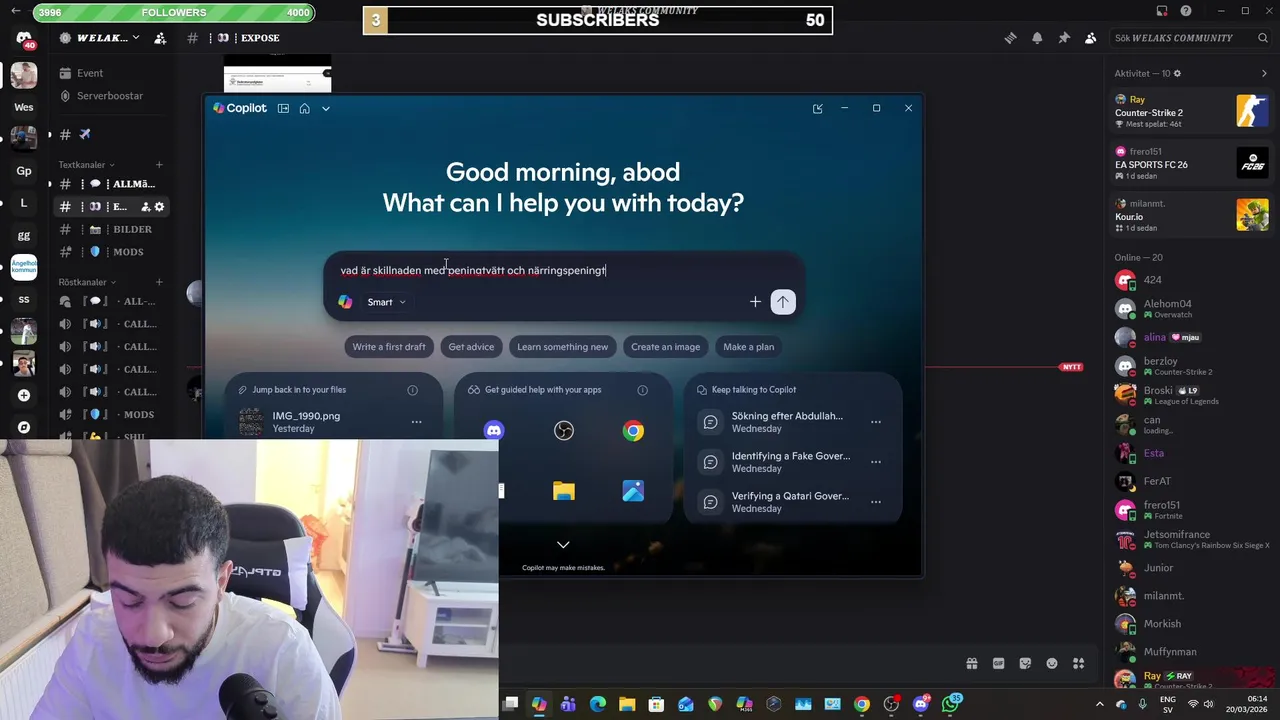The width and height of the screenshot is (1280, 720).
Task: Select ALLMÄ text channel
Action: 110,184
